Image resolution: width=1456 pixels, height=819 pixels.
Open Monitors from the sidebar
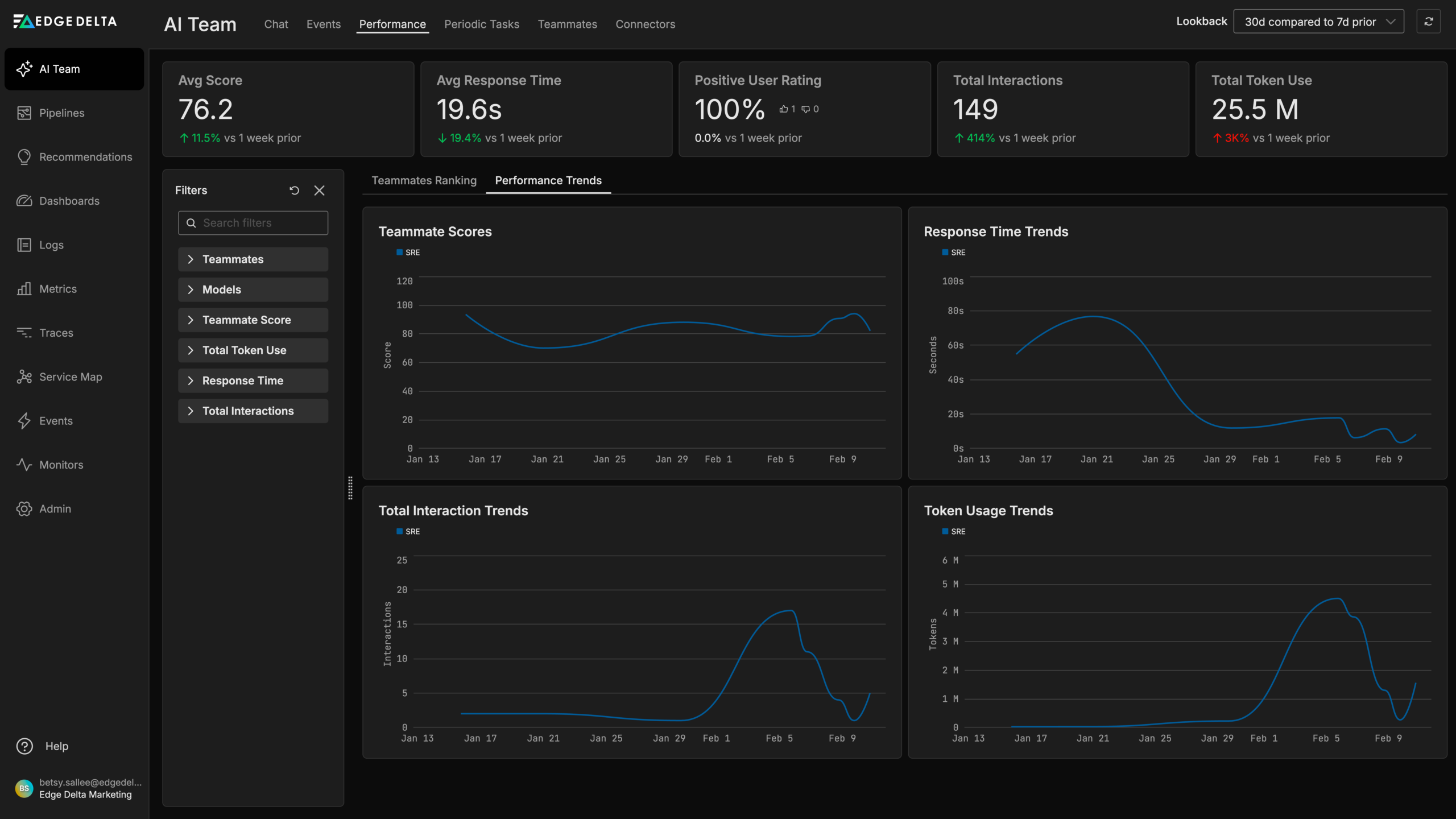61,465
